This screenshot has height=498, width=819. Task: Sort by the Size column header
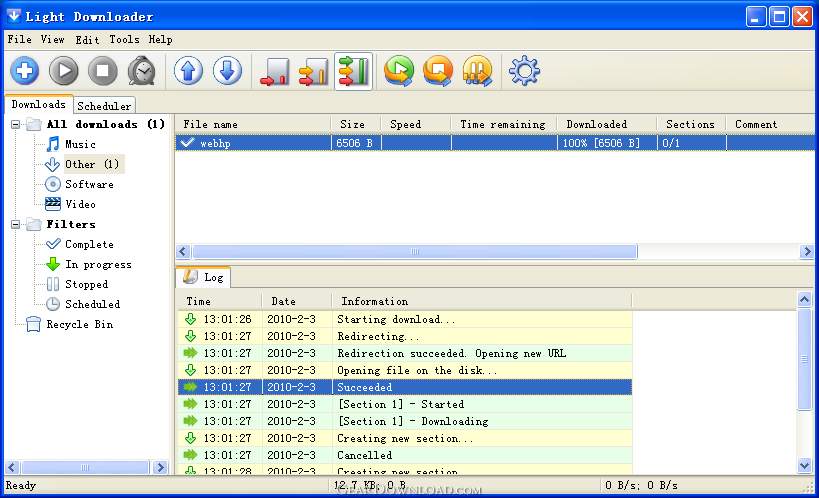click(356, 124)
